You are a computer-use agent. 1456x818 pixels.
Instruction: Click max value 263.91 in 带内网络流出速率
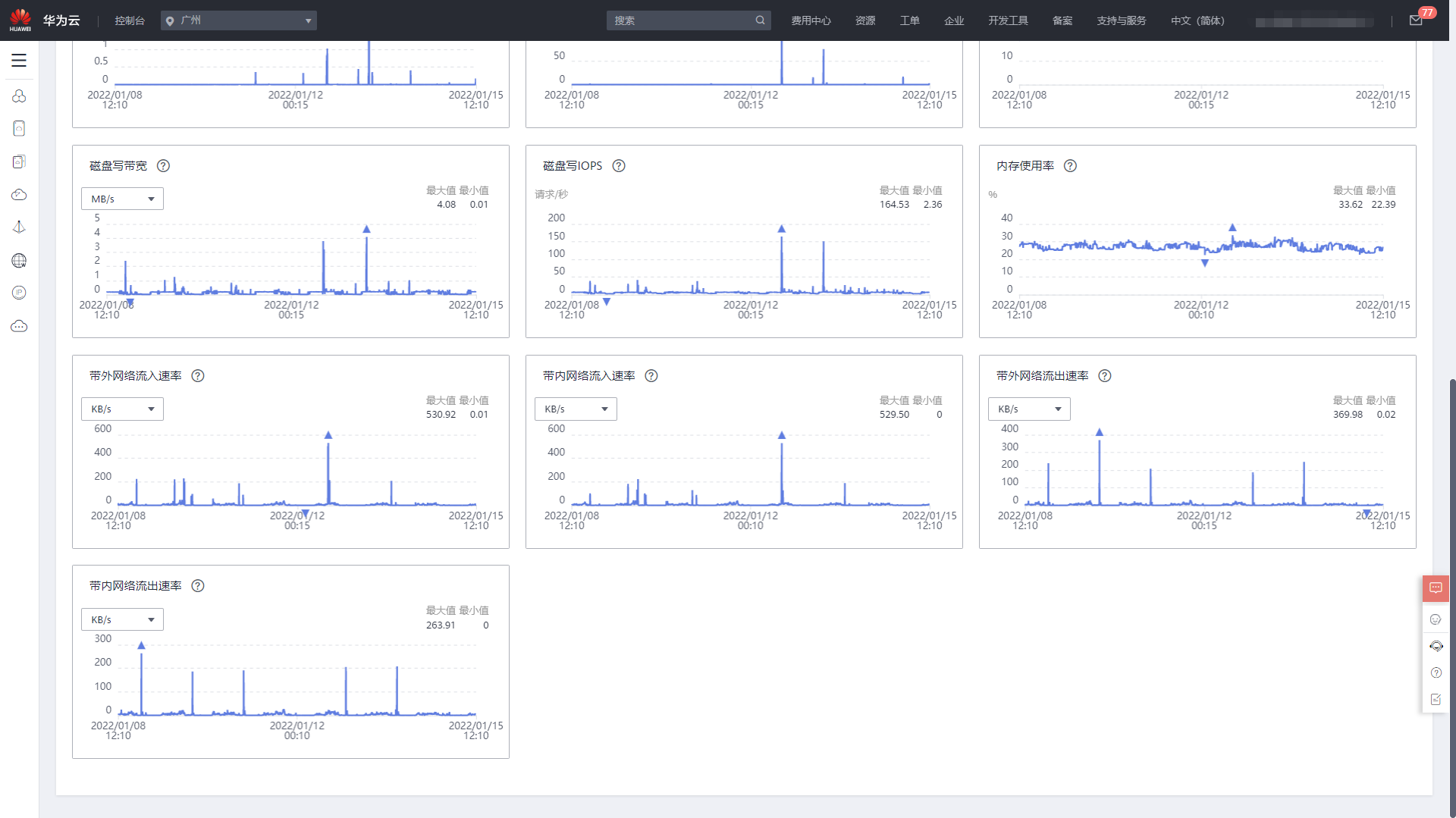(x=441, y=625)
